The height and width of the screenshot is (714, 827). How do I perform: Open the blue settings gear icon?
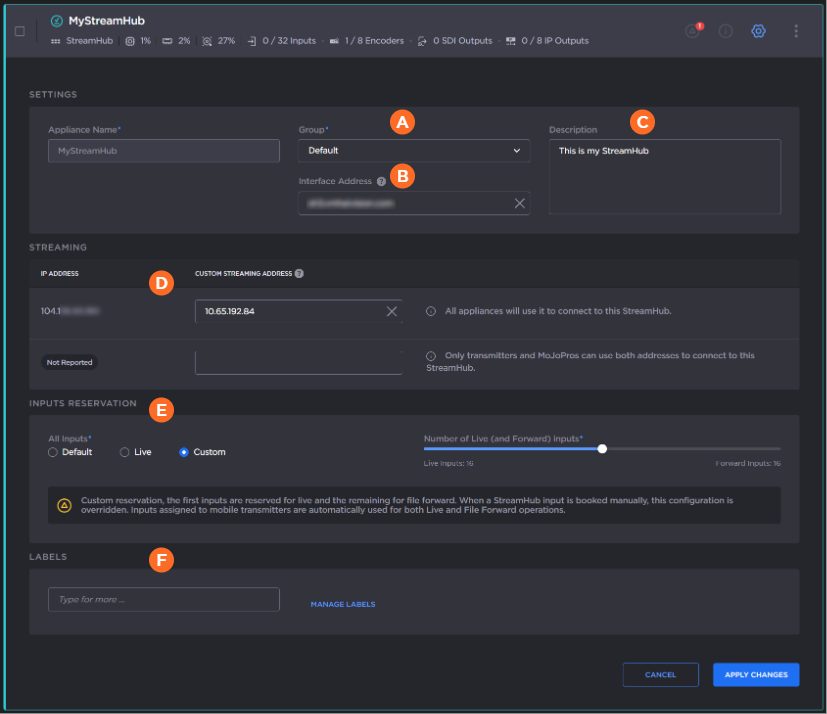758,31
